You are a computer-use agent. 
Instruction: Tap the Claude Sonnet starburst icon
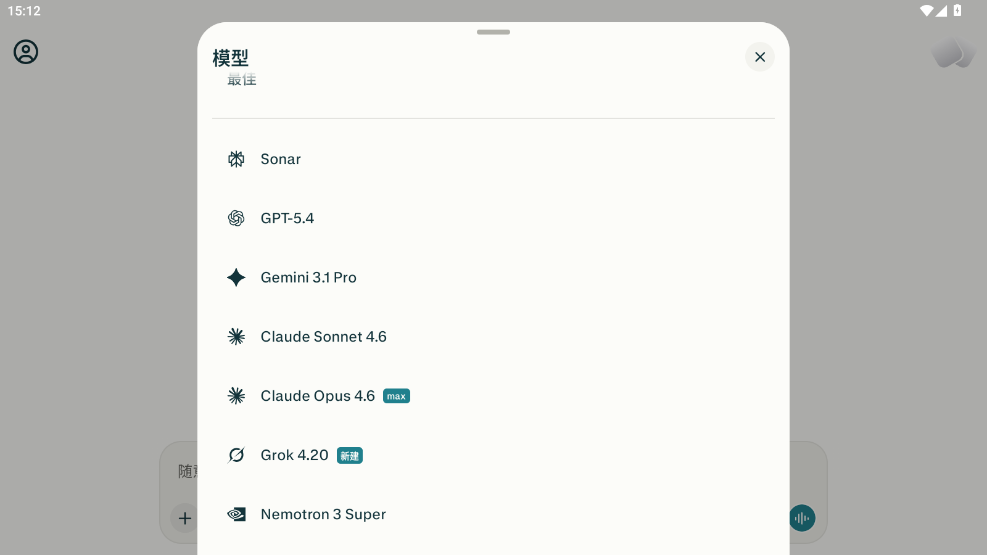236,337
